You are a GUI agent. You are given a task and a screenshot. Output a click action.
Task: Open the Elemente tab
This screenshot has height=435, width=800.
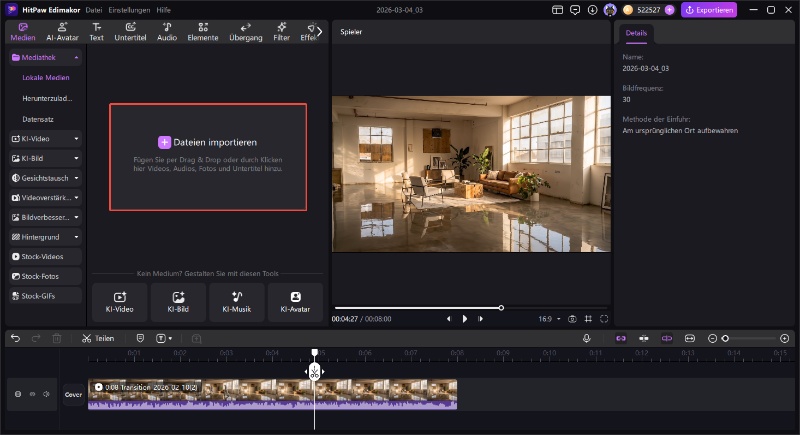coord(203,32)
